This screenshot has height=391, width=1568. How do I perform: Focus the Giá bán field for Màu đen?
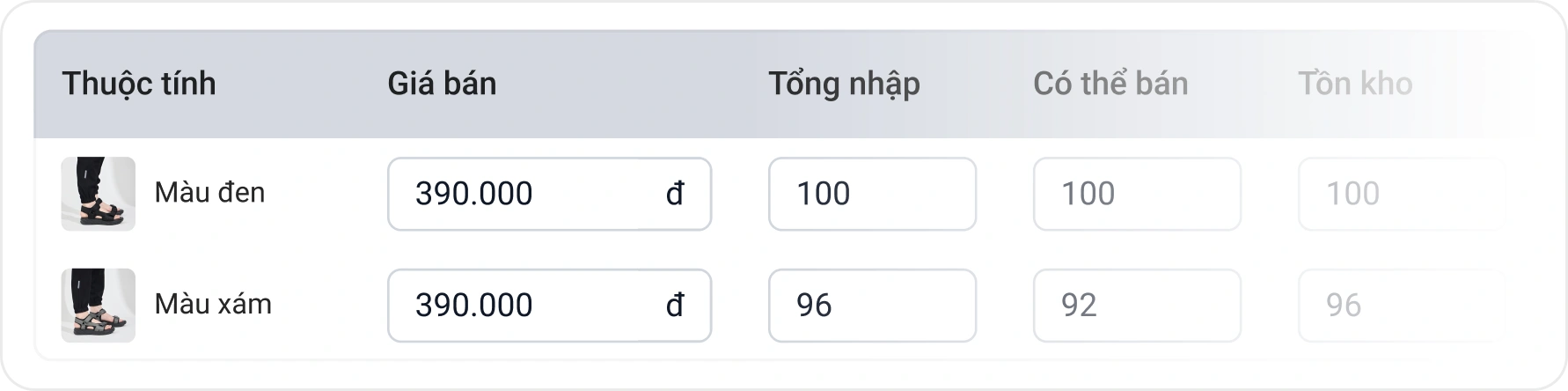coord(549,194)
